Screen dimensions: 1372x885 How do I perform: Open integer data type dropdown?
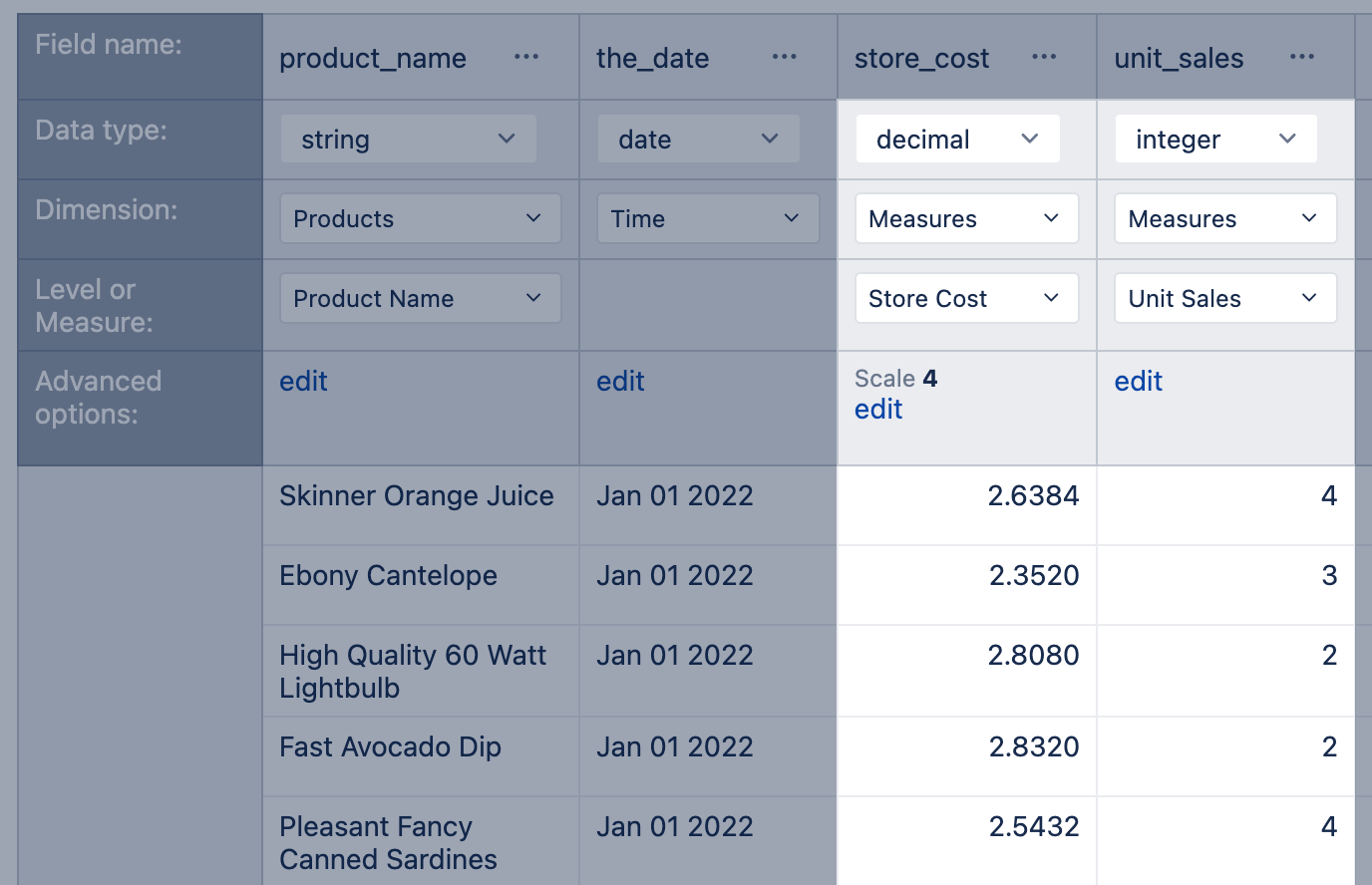[1215, 140]
